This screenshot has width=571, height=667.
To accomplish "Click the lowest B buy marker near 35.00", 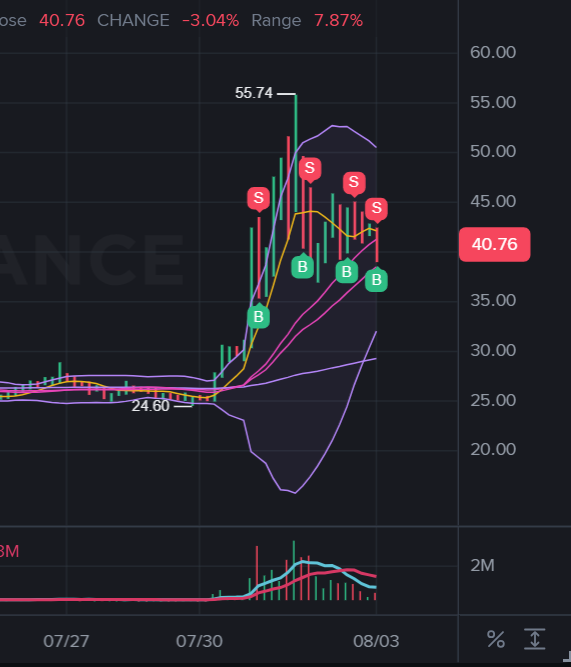I will pyautogui.click(x=259, y=316).
